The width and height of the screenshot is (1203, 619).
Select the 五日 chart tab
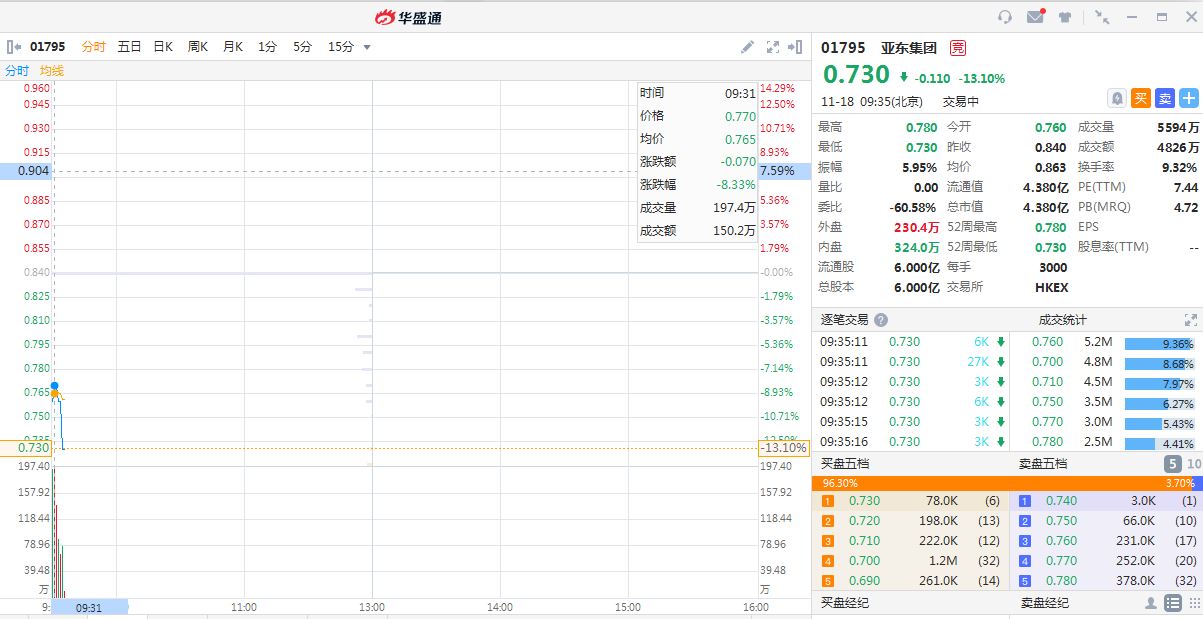[x=129, y=47]
